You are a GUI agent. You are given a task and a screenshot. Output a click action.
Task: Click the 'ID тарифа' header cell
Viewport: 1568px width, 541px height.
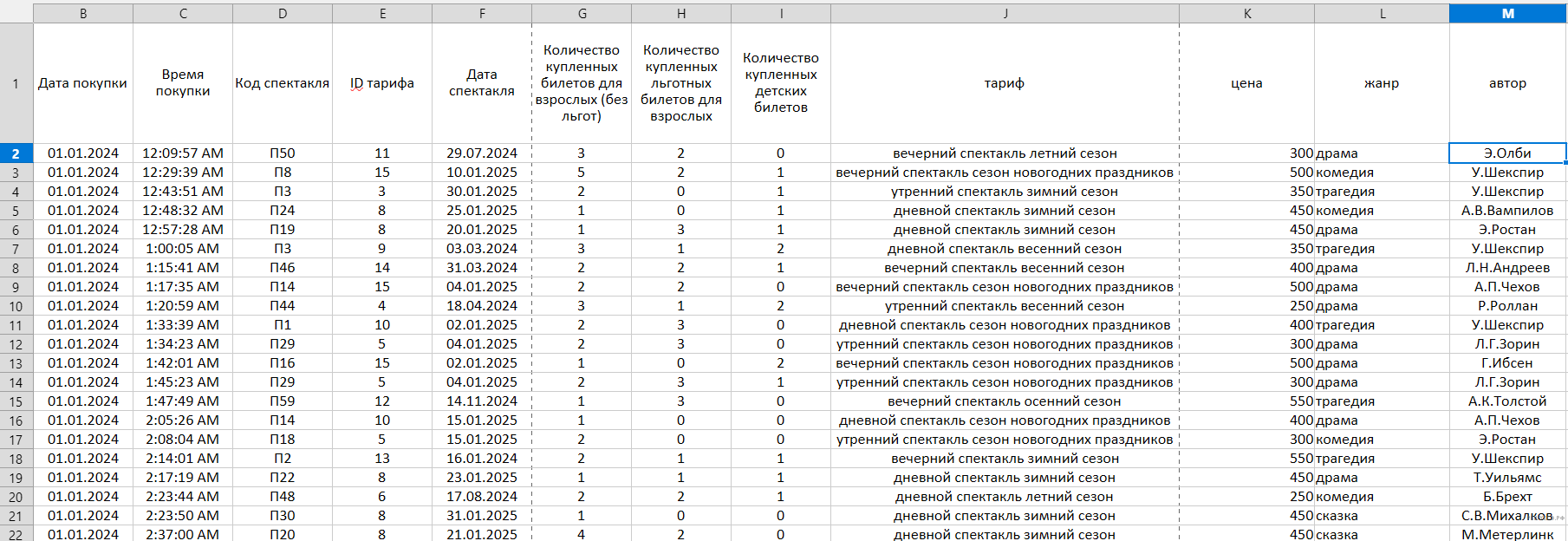point(382,83)
